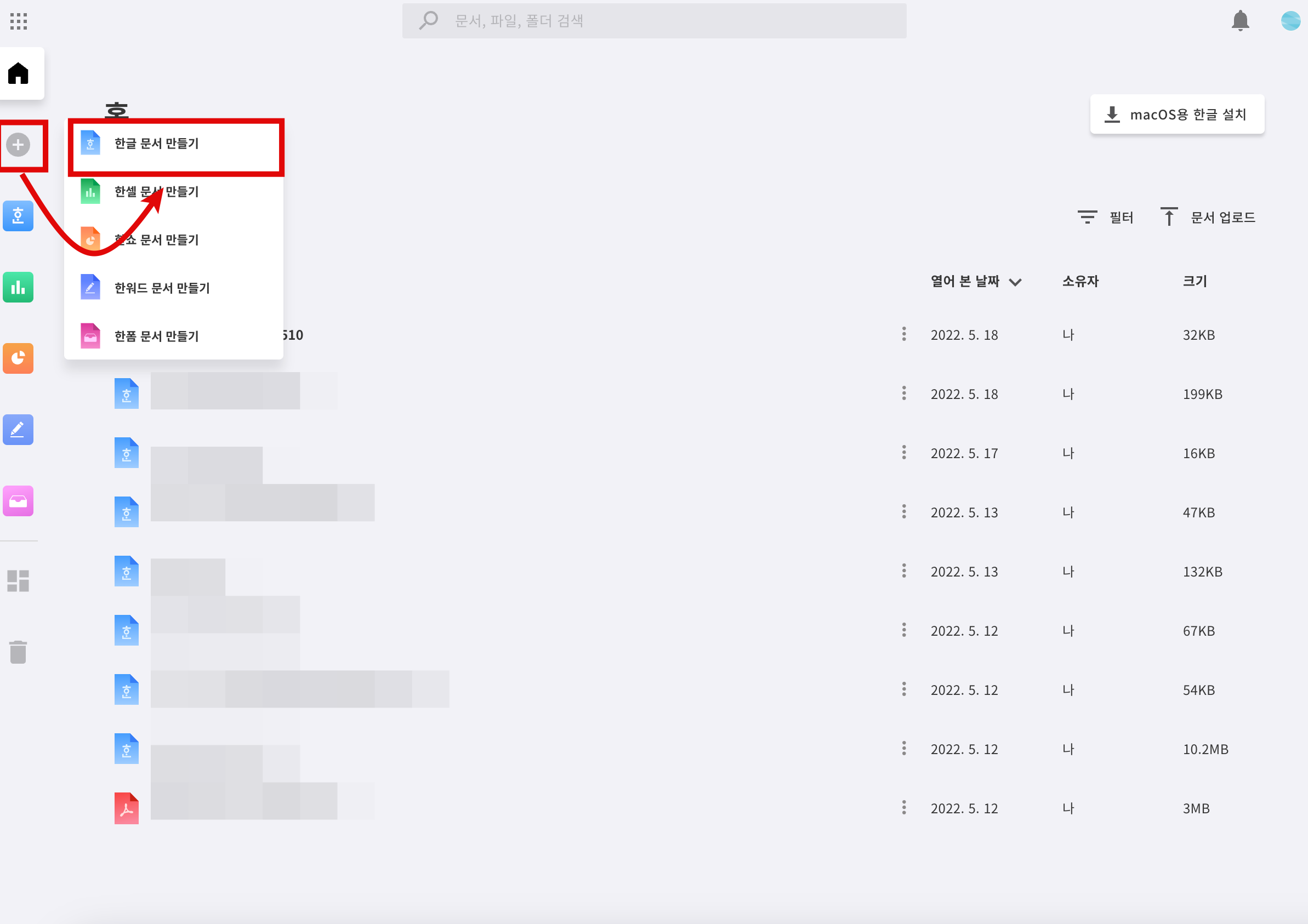Open the dashboard templates sidebar icon
Screen dimensions: 1308x924
point(18,580)
